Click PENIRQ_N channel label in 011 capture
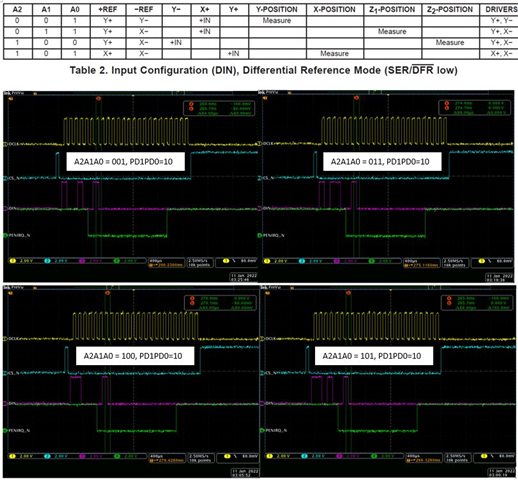518x480 pixels. [274, 235]
